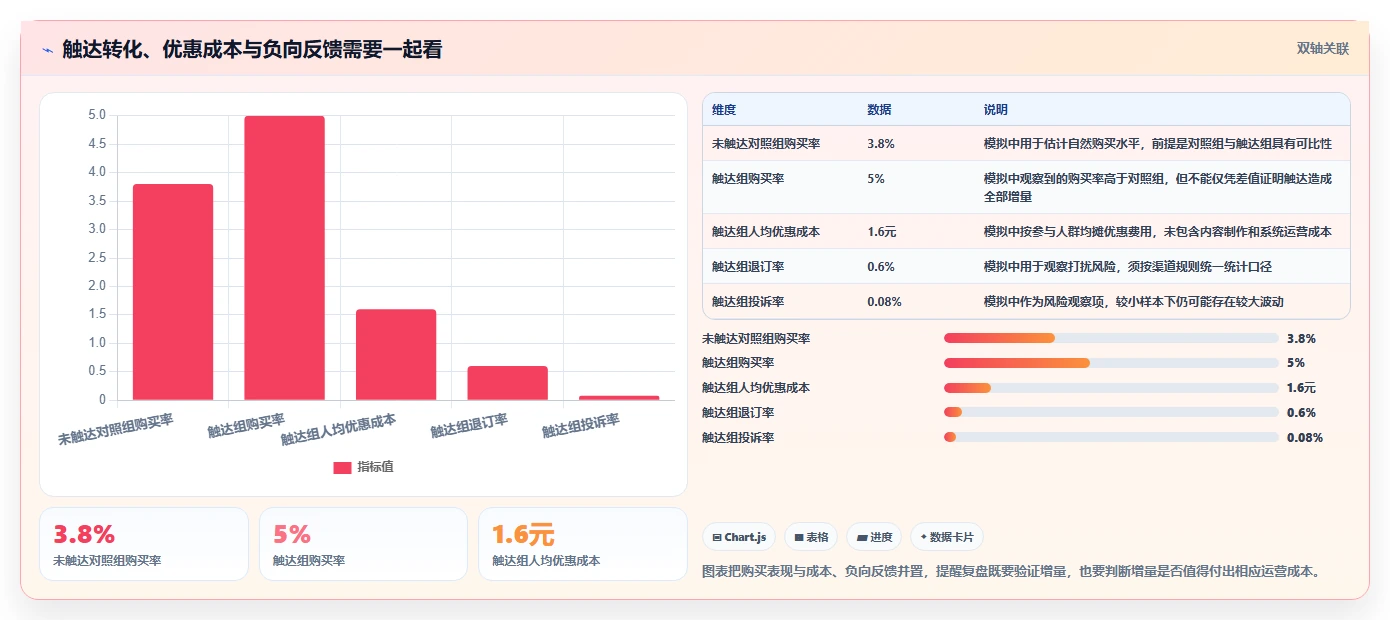This screenshot has width=1390, height=620.
Task: Select the 数据卡片 tag chip
Action: click(946, 537)
